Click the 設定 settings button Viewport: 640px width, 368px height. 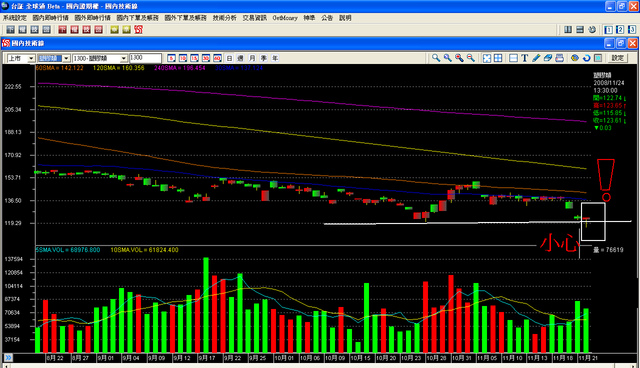(x=618, y=58)
